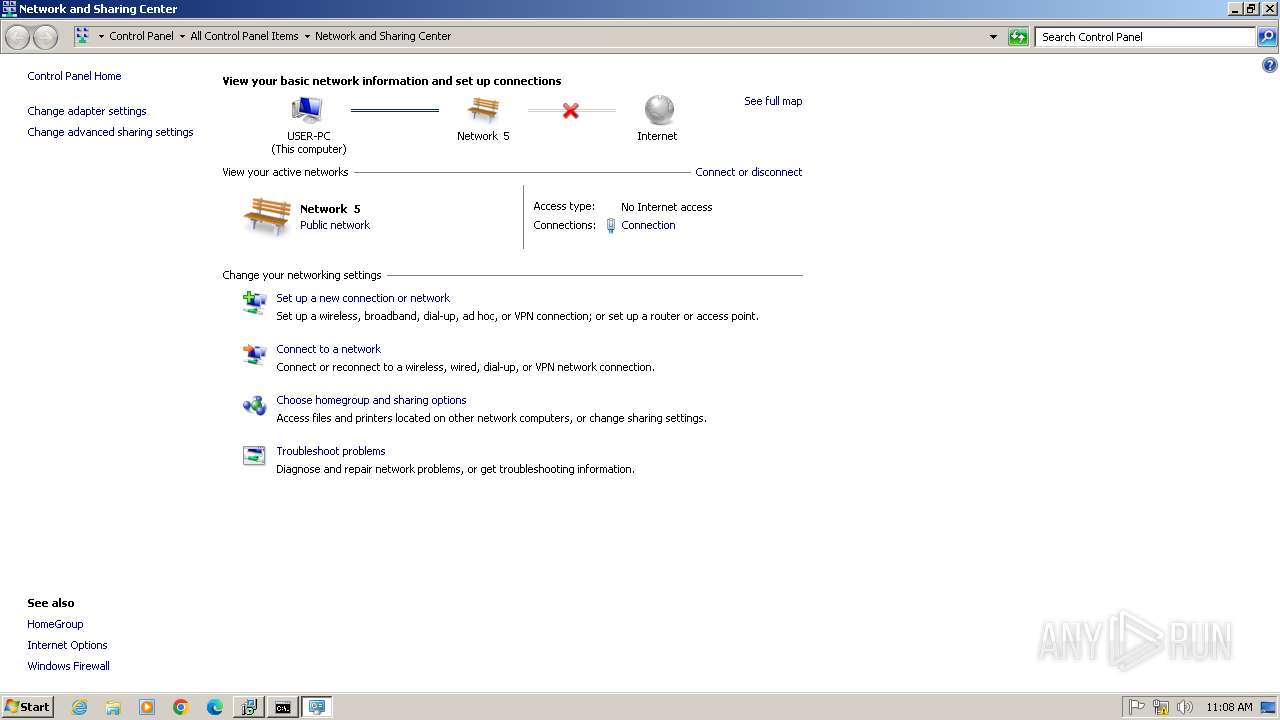Click the set up new connection icon
The image size is (1280, 720).
[254, 302]
